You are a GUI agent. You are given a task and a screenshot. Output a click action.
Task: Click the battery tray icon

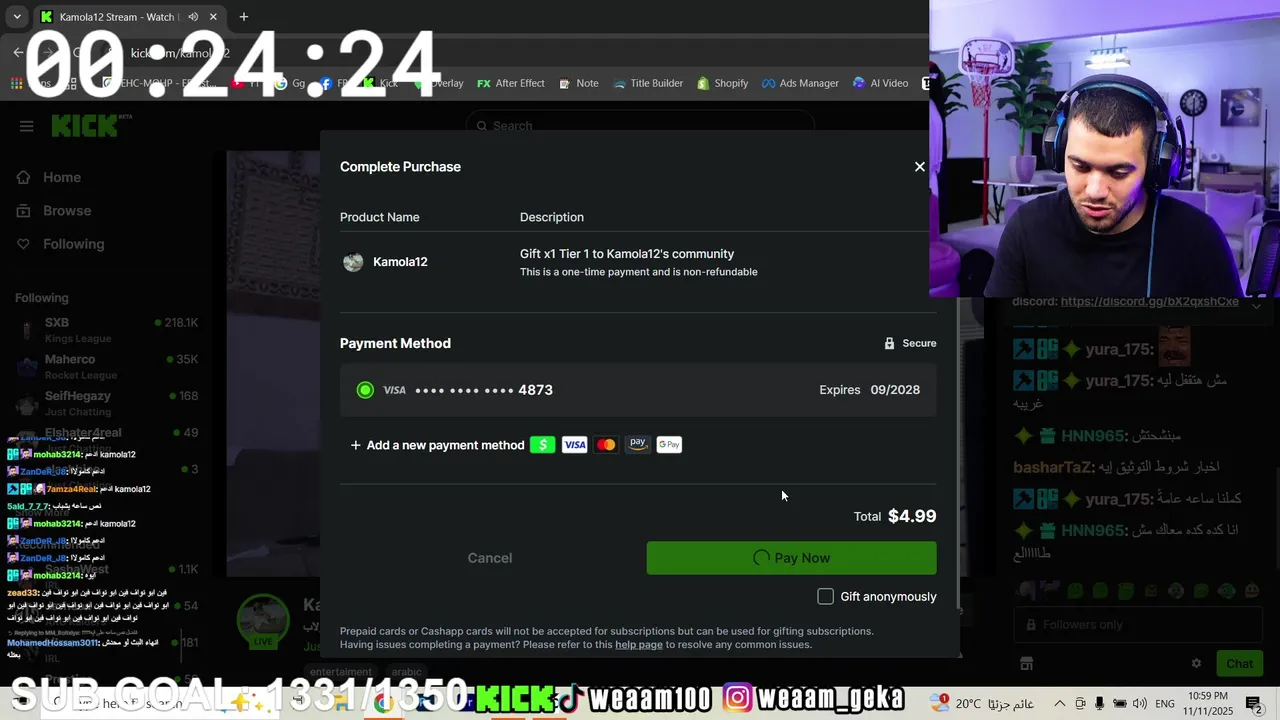pyautogui.click(x=1120, y=704)
